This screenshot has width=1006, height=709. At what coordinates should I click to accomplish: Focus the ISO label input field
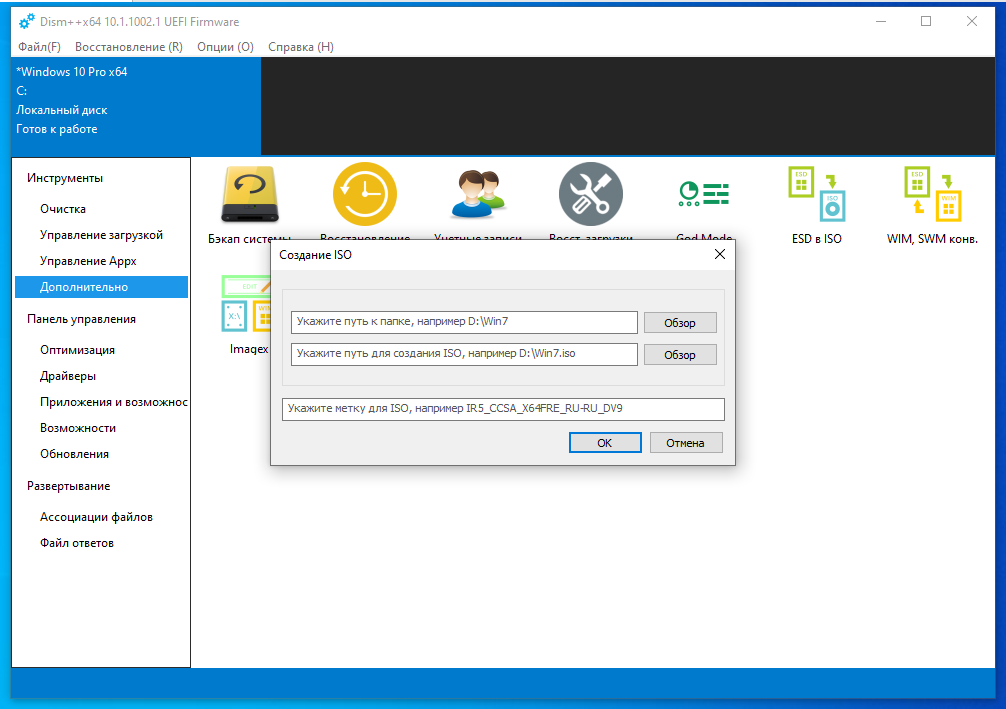pos(503,409)
